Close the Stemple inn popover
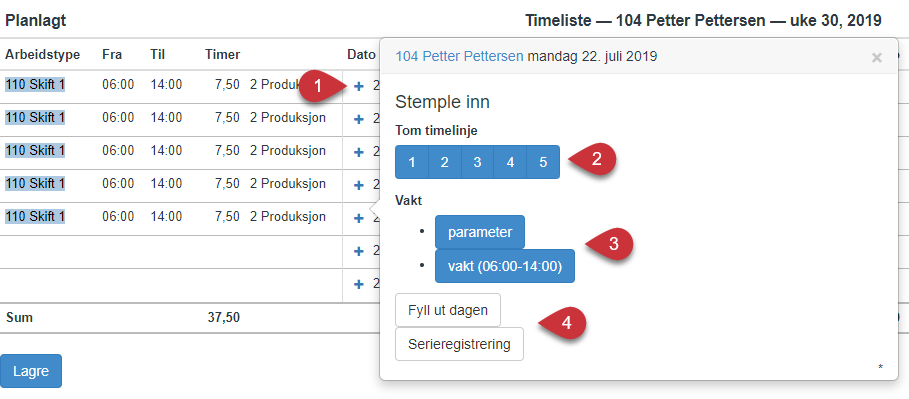Screen dimensions: 909x399 (877, 57)
